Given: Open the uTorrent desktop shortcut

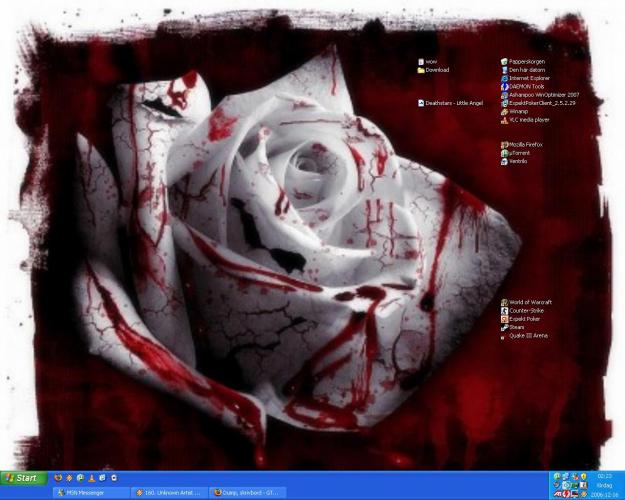Looking at the screenshot, I should click(x=504, y=153).
